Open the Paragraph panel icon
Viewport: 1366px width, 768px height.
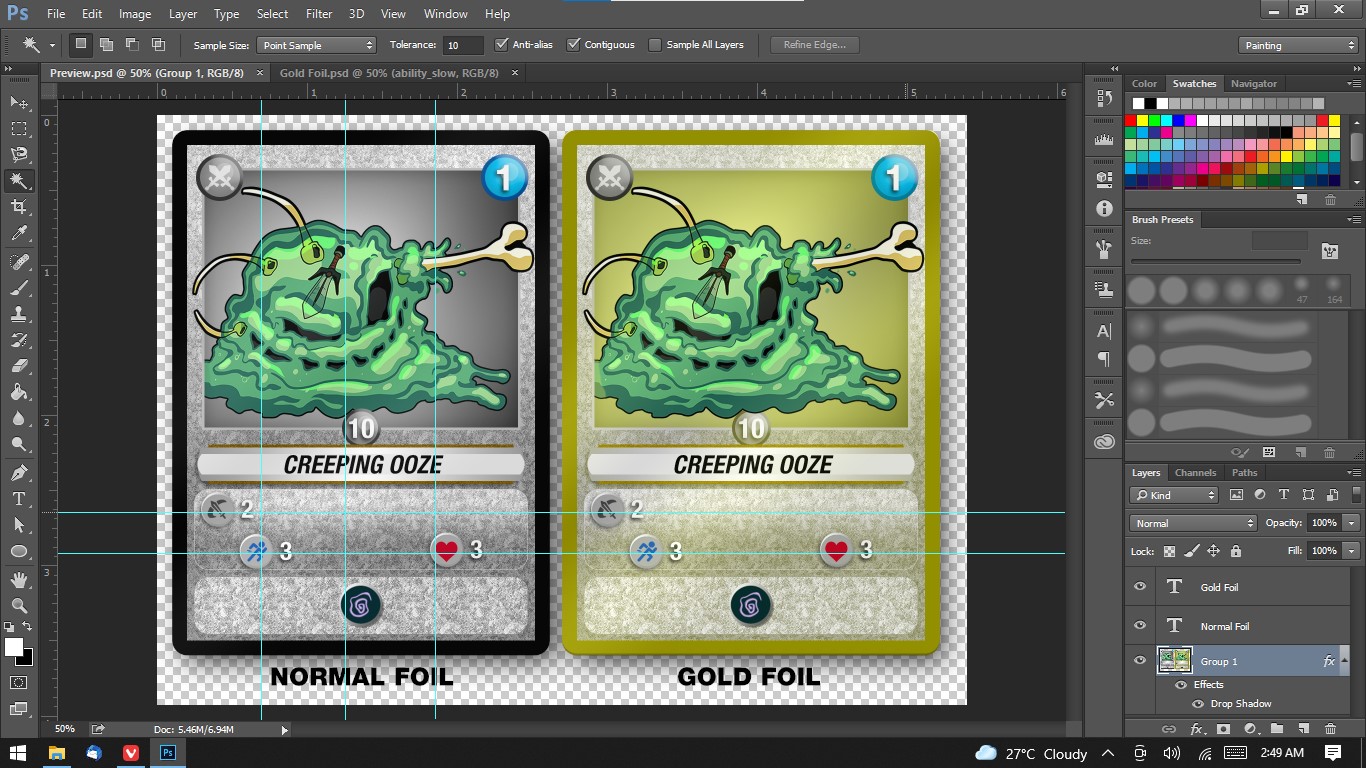[1104, 358]
